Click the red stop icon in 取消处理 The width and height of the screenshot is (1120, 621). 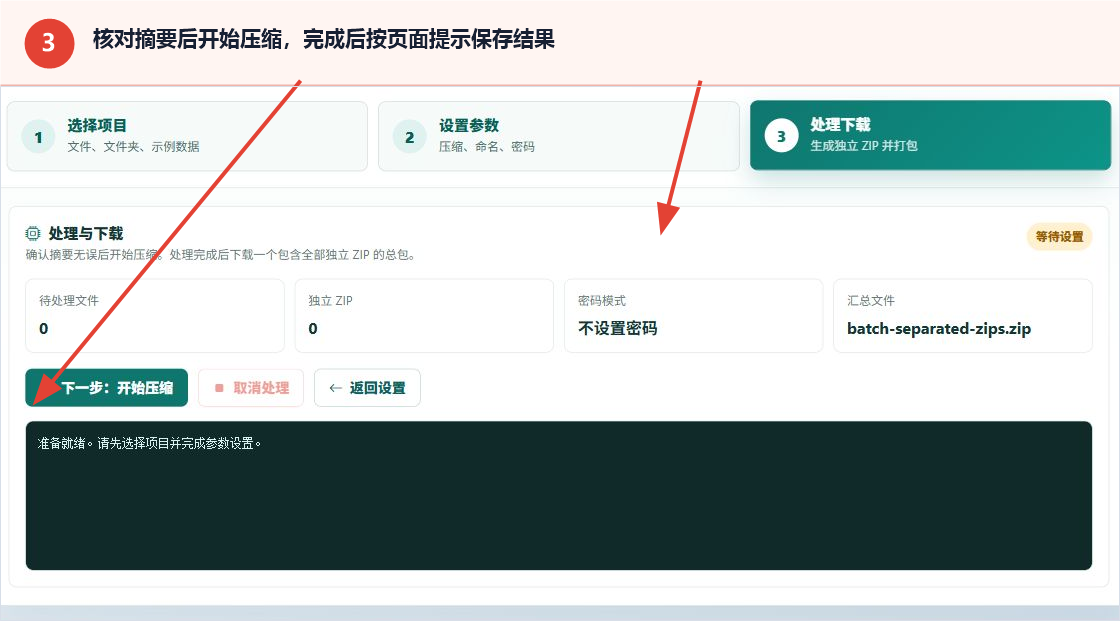[219, 388]
